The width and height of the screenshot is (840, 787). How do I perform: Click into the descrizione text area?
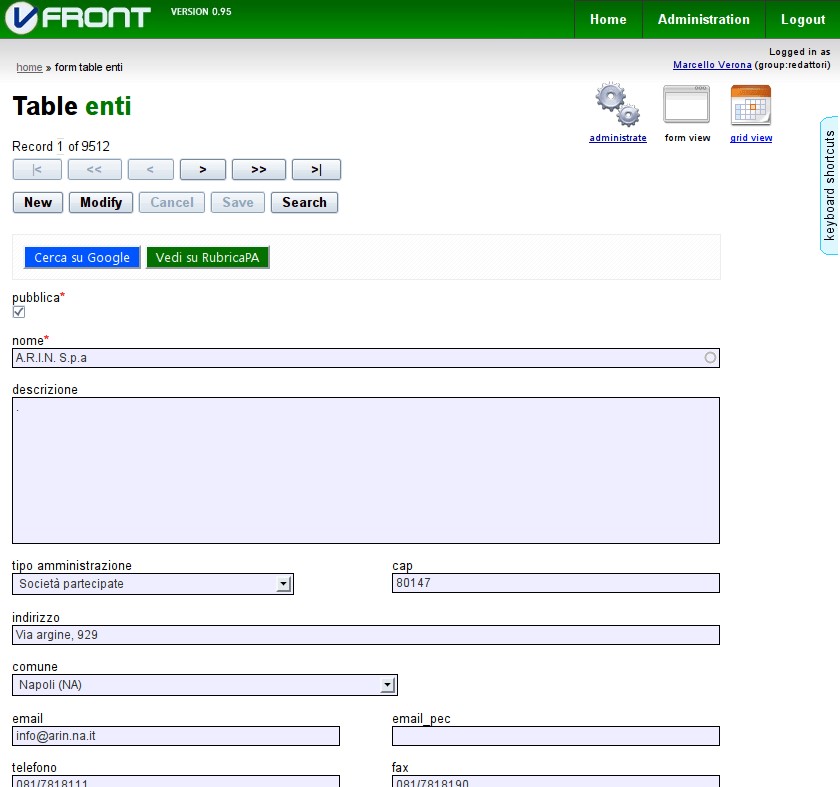pos(365,470)
